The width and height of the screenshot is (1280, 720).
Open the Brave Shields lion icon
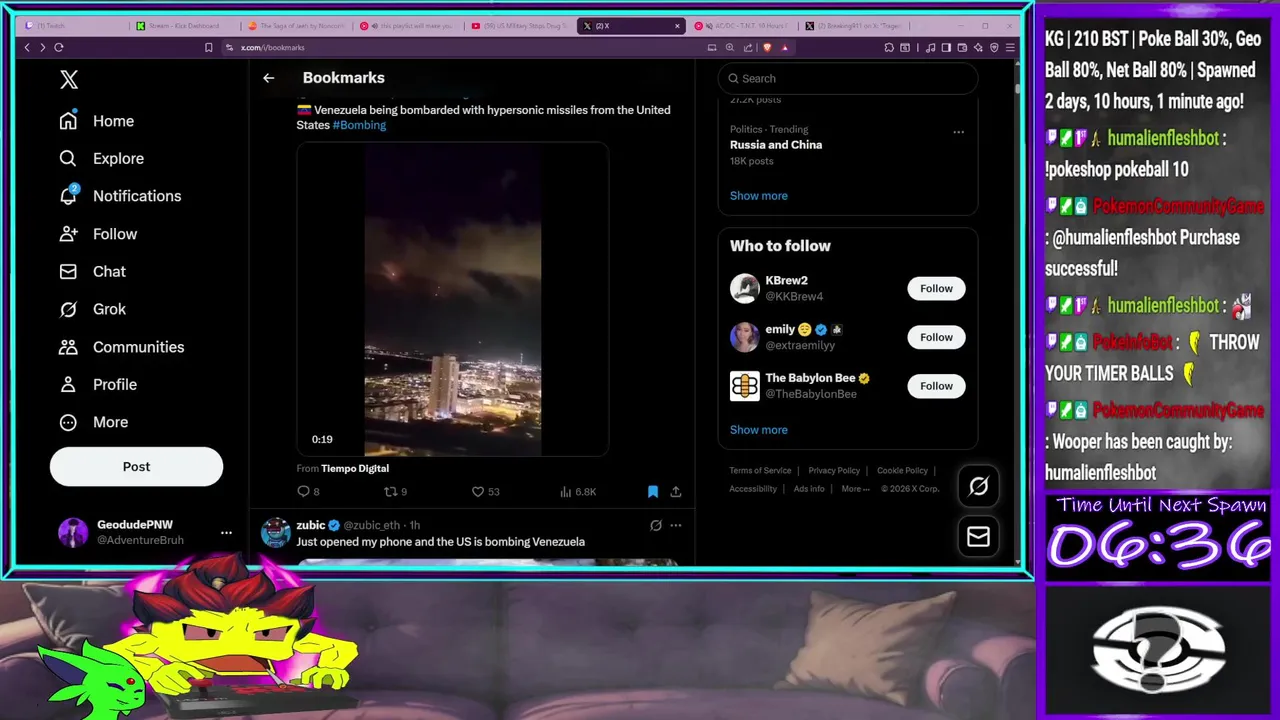pos(767,47)
